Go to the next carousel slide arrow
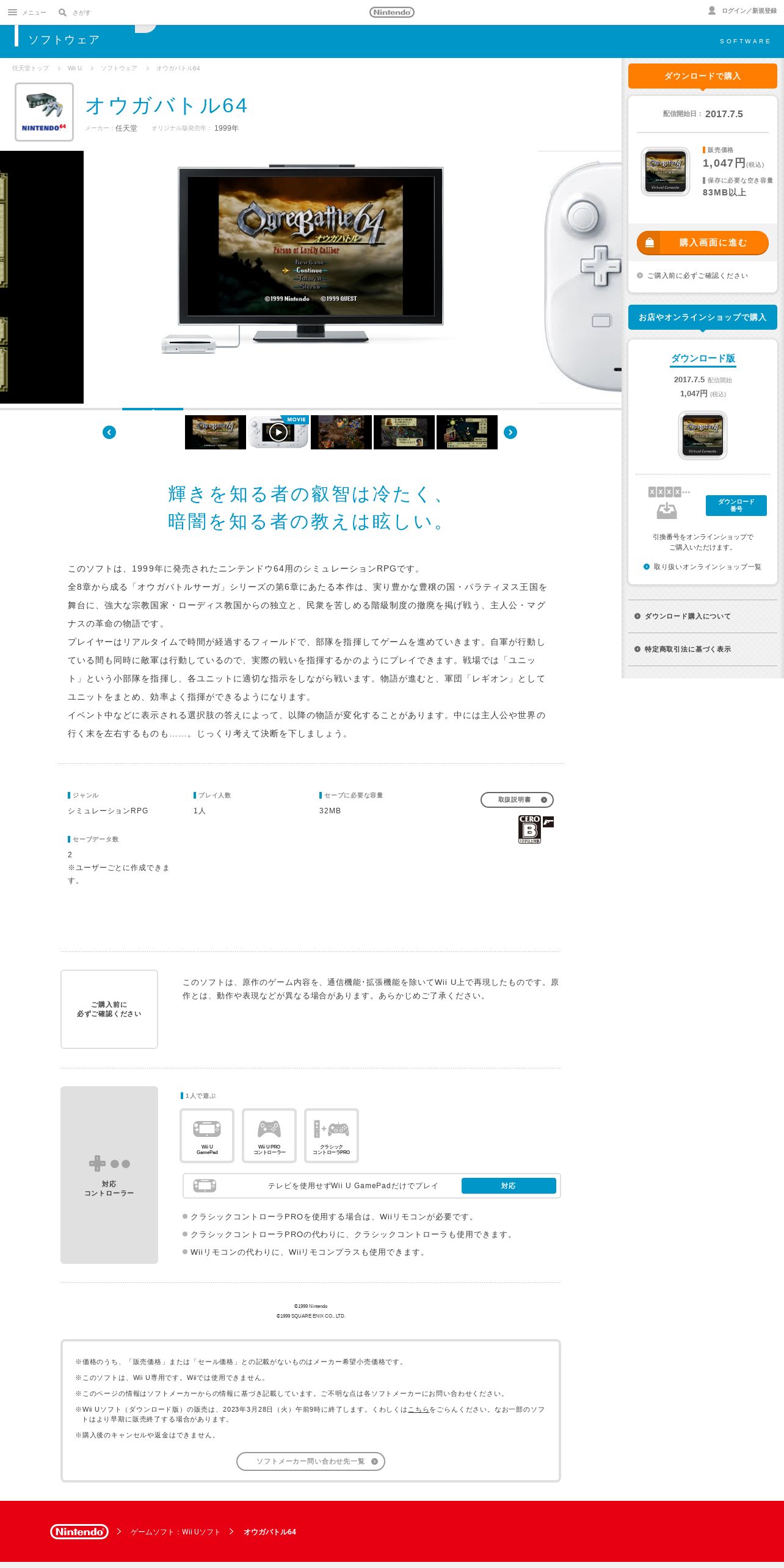The width and height of the screenshot is (784, 1568). [x=510, y=432]
